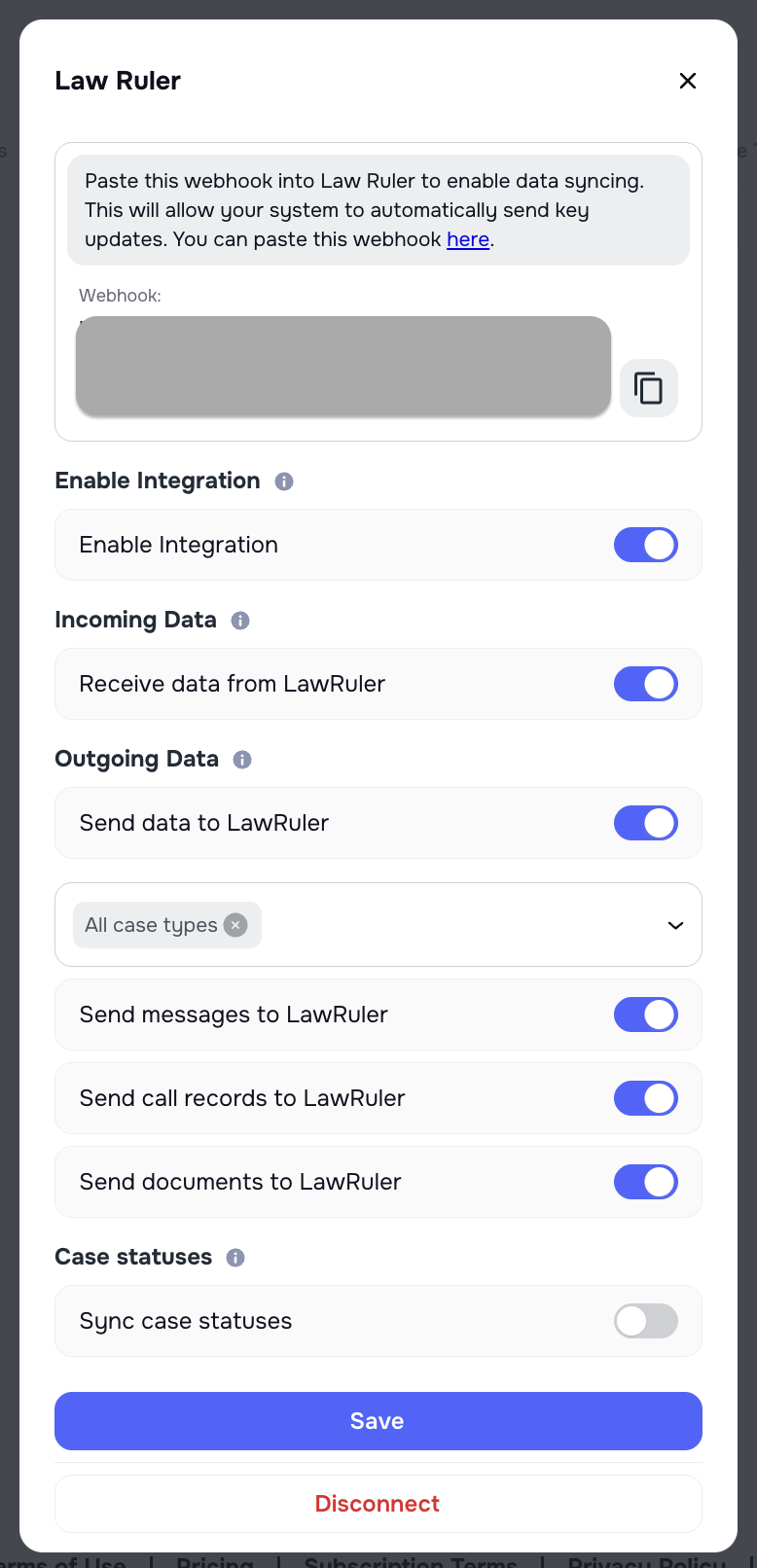Click the Incoming Data info icon
The width and height of the screenshot is (757, 1568).
pyautogui.click(x=239, y=620)
